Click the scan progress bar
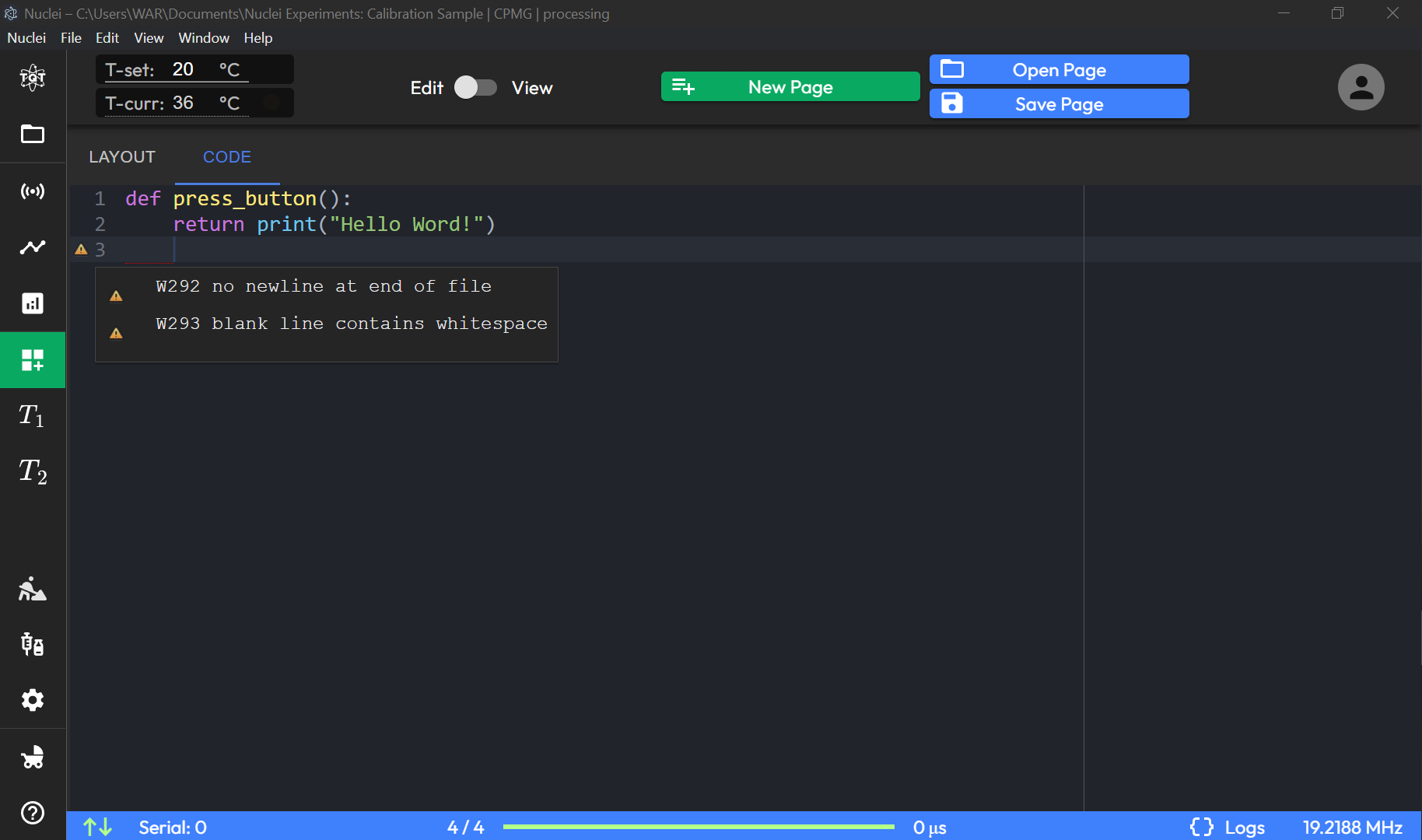This screenshot has width=1422, height=840. (x=699, y=827)
